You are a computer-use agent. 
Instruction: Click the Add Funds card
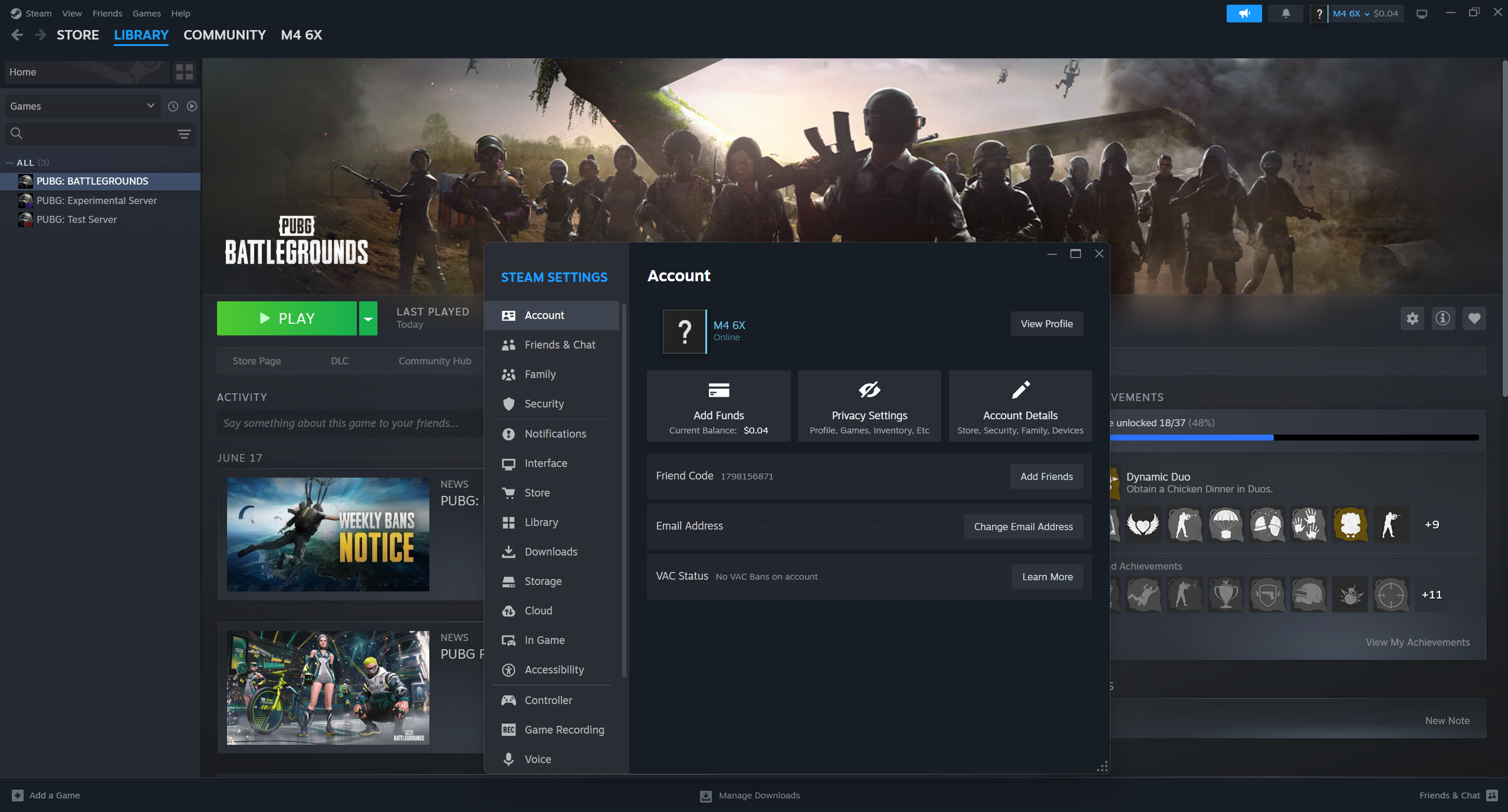pyautogui.click(x=718, y=406)
